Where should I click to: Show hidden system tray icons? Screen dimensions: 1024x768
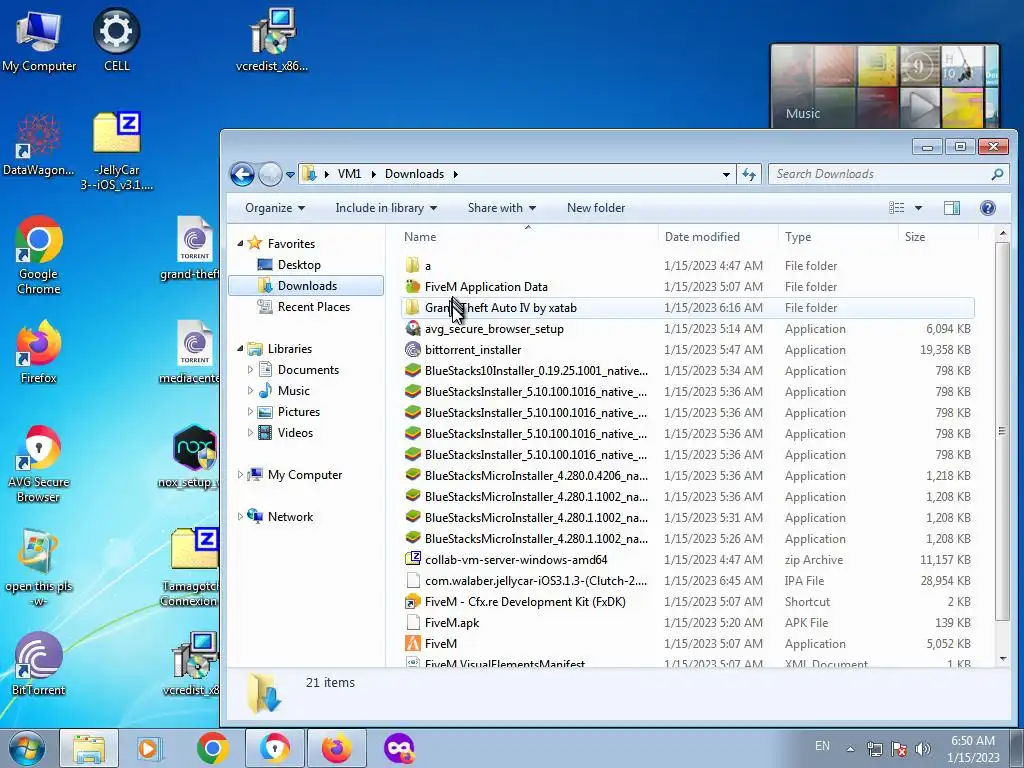(x=850, y=749)
